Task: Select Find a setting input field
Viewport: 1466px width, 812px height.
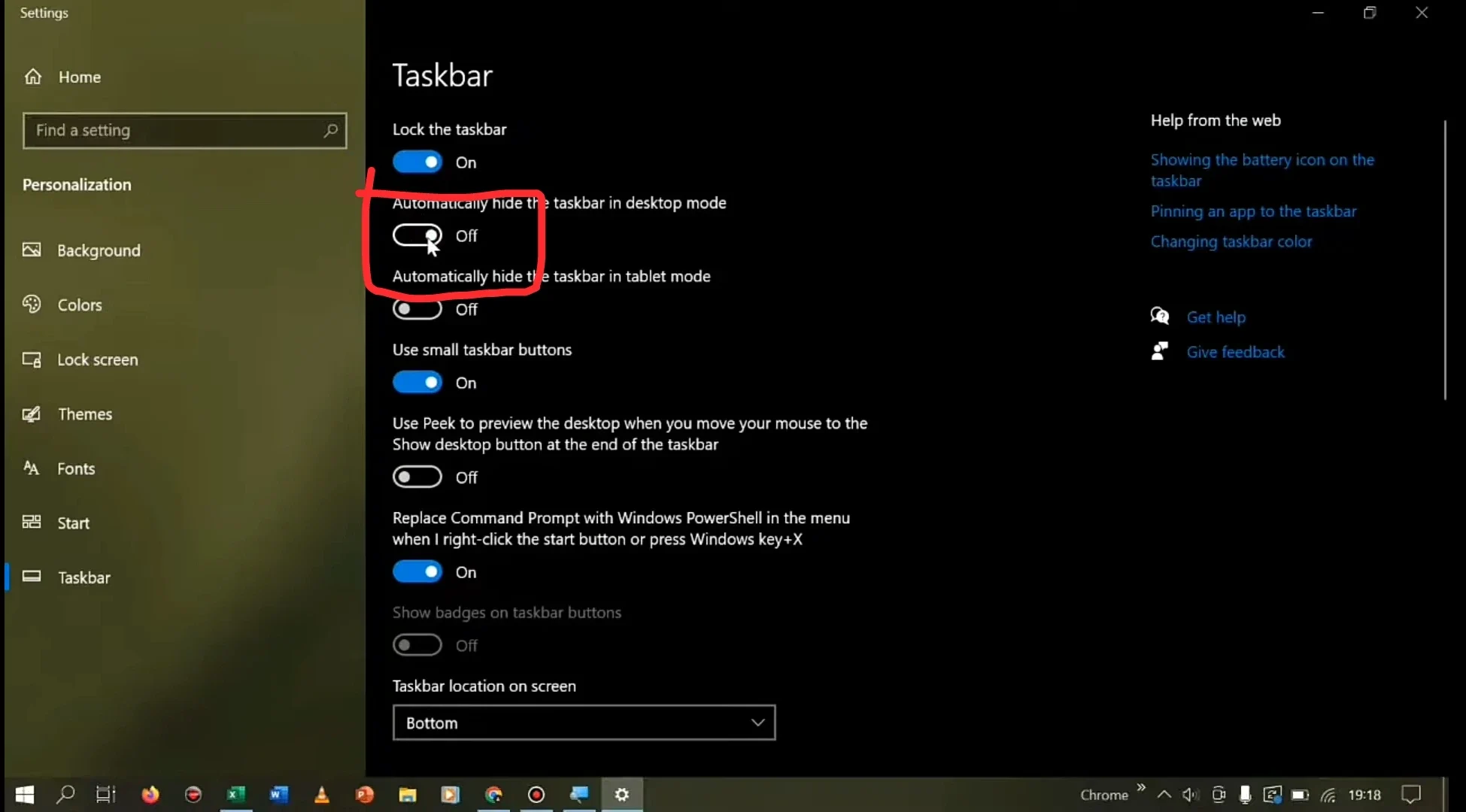Action: point(184,129)
